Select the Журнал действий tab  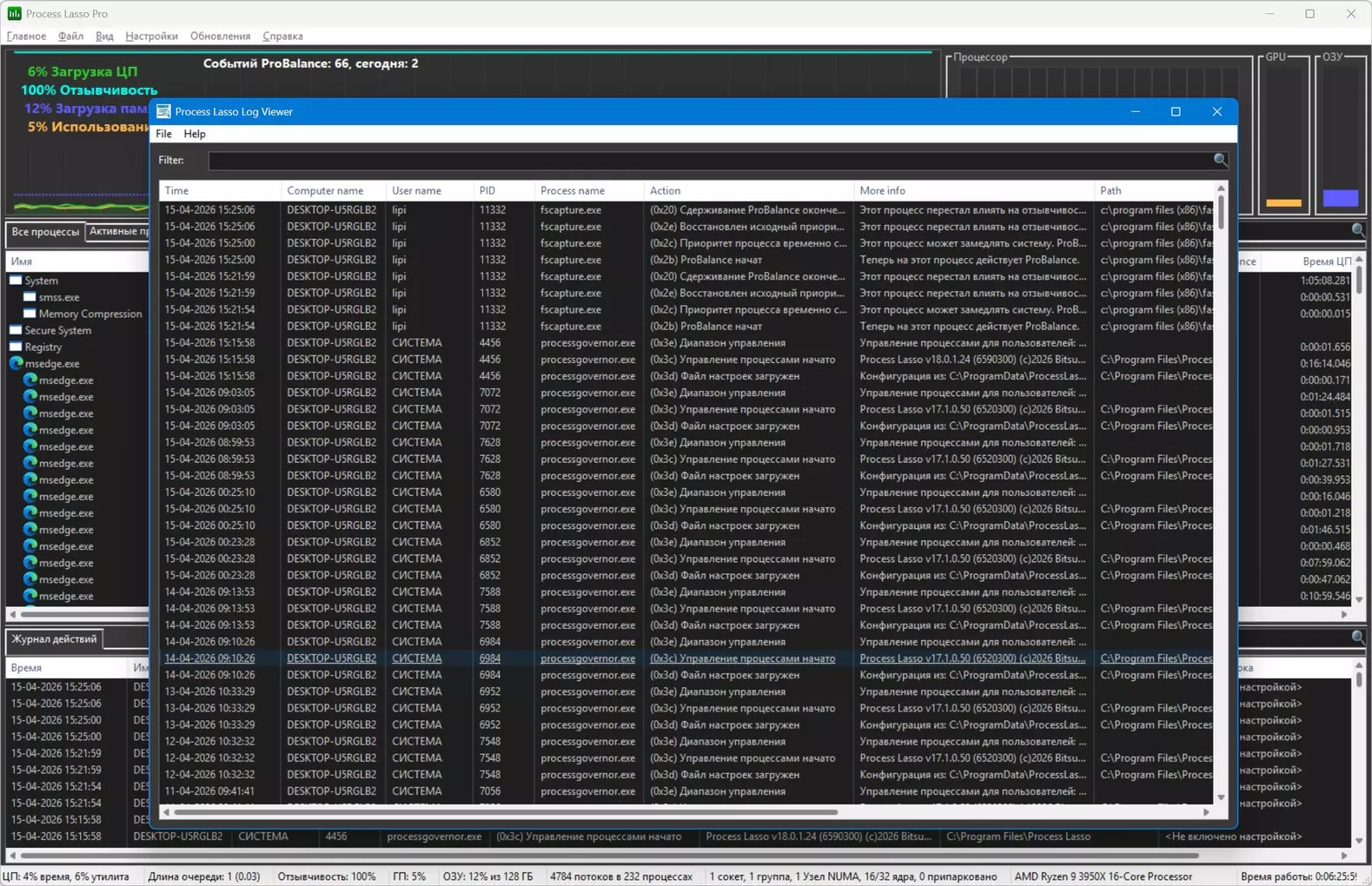coord(54,639)
